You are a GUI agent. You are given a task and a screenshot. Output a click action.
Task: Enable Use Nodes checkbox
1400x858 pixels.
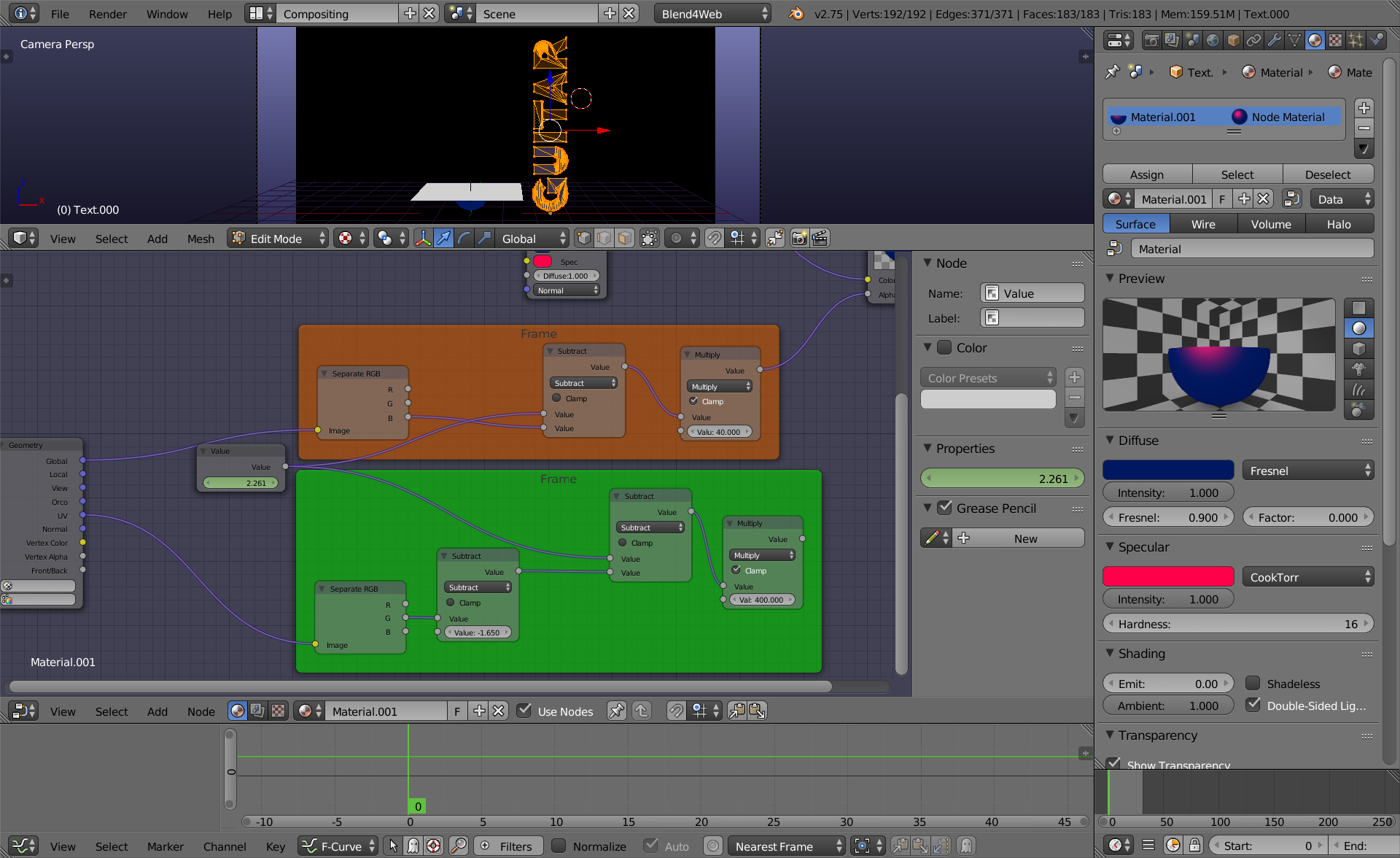[525, 711]
